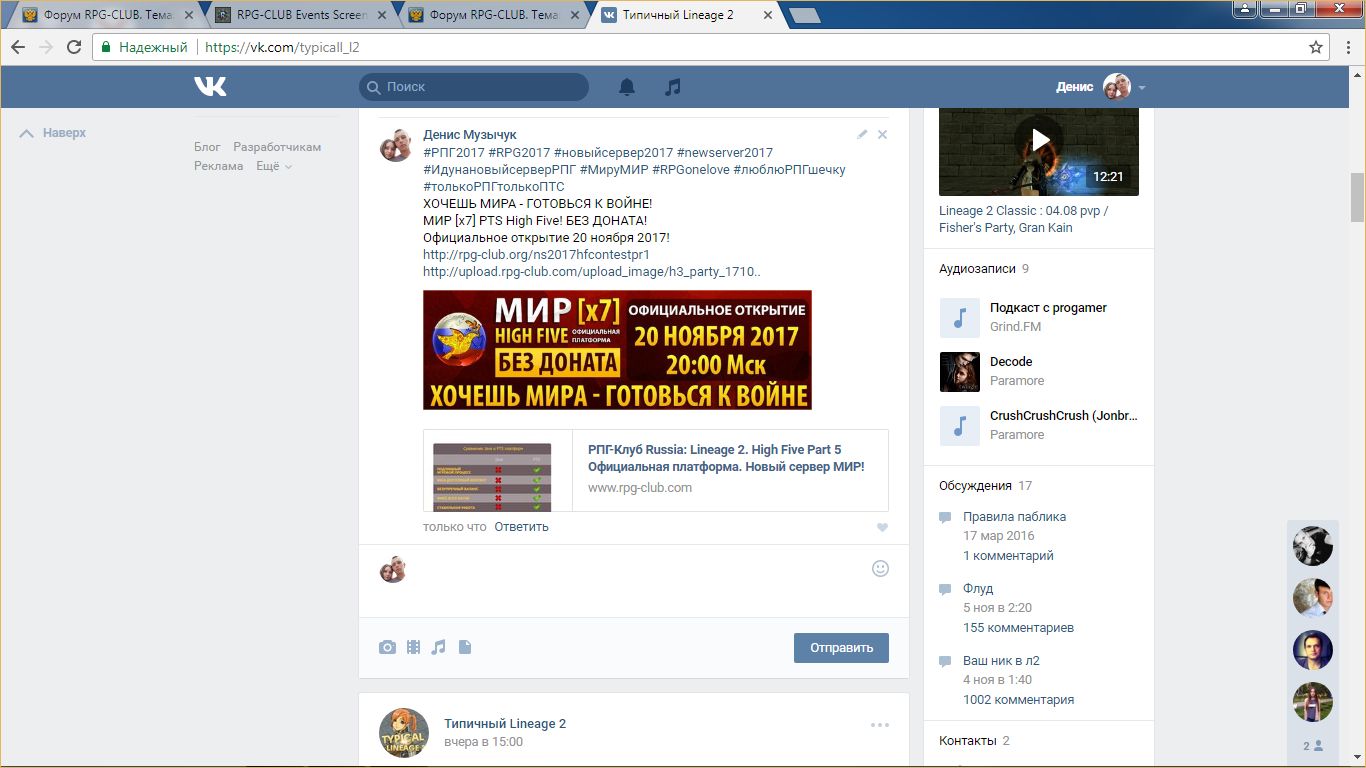1366x768 pixels.
Task: Open the Ваш ник в л2 discussion
Action: (1001, 661)
